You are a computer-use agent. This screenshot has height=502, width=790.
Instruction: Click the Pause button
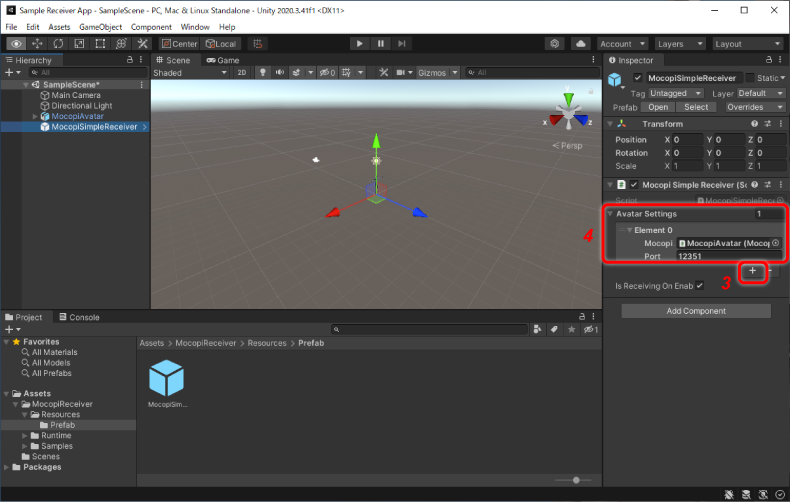coord(381,44)
